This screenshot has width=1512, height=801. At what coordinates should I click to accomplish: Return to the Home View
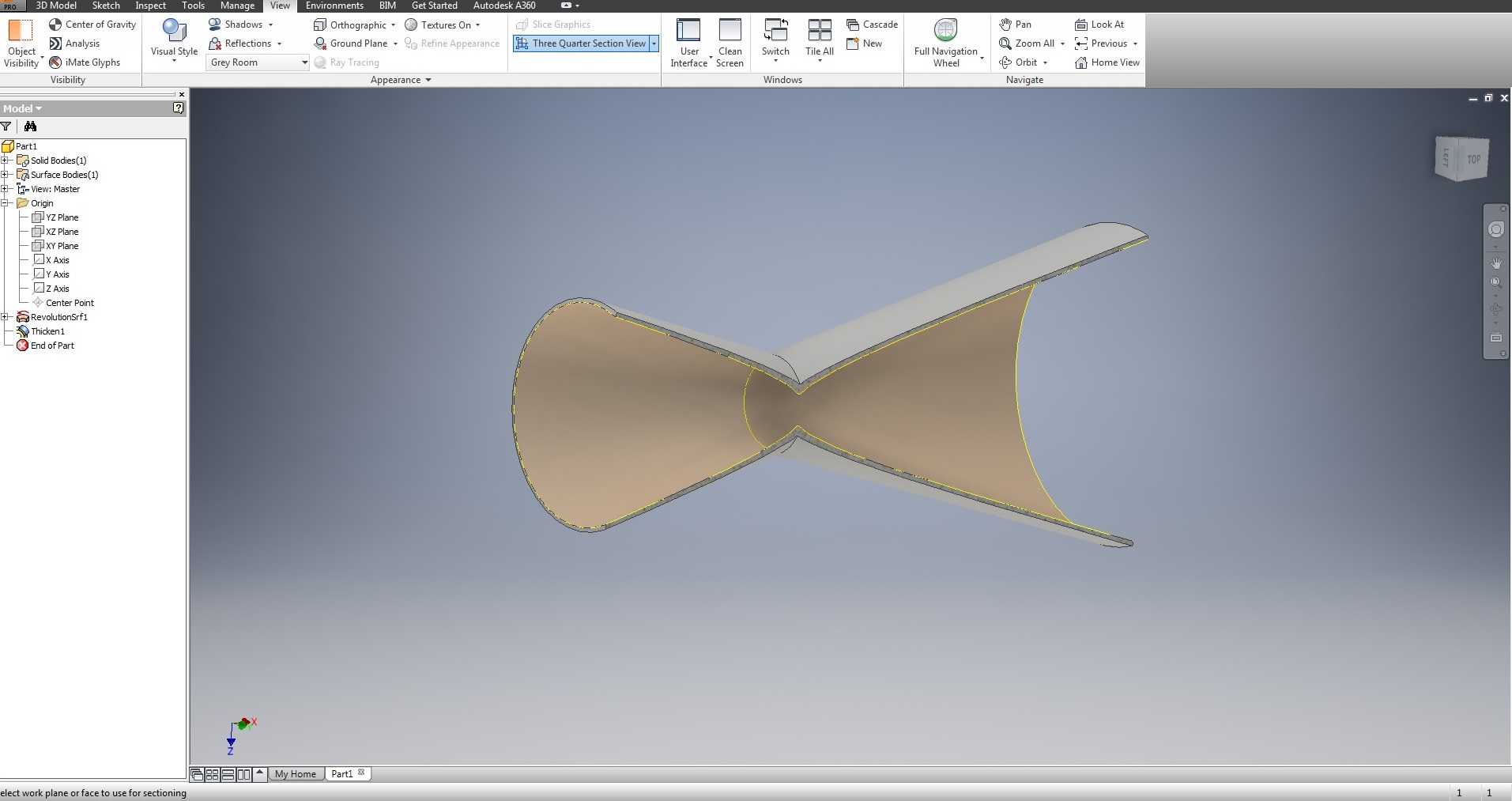[x=1107, y=62]
